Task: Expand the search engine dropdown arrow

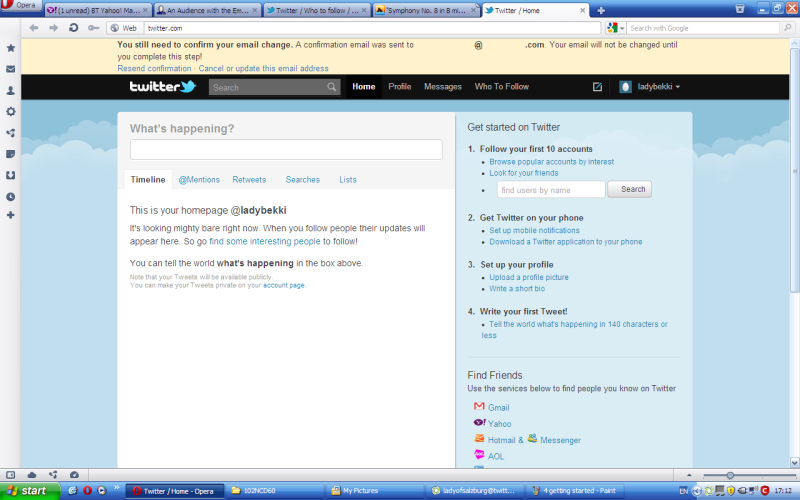Action: tap(622, 29)
